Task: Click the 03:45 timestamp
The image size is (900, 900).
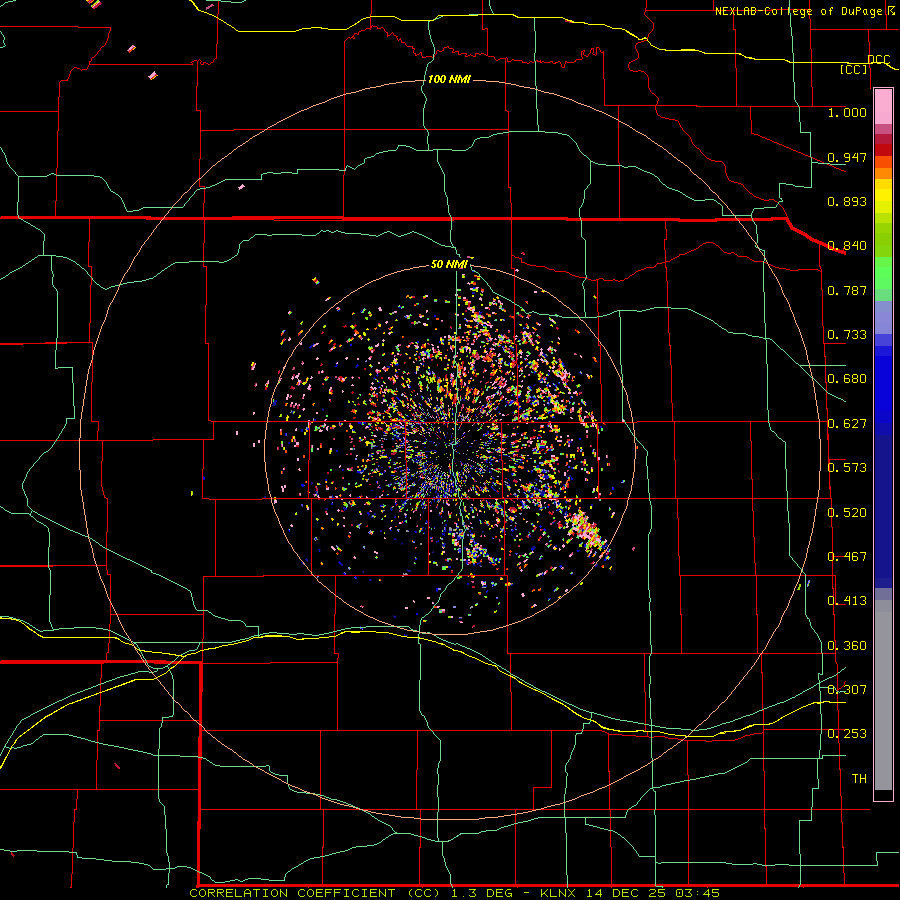Action: pos(697,893)
